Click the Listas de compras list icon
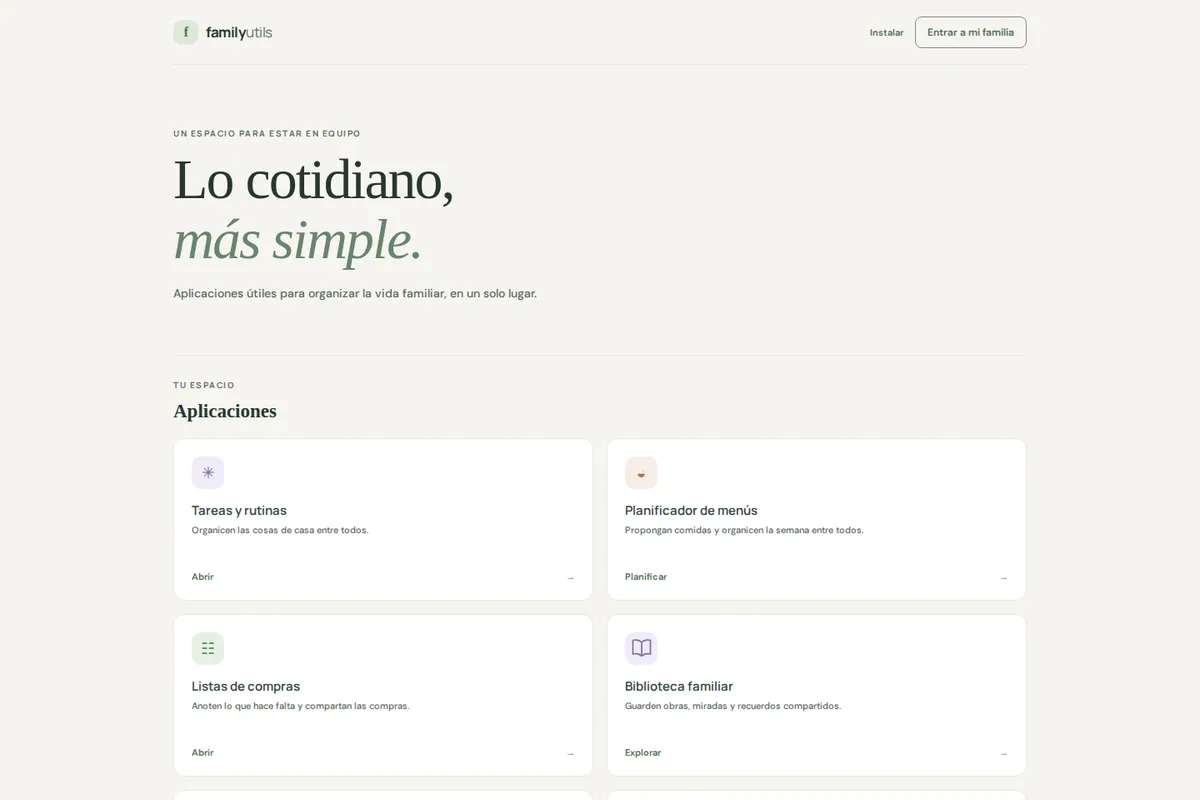Screen dimensions: 1200x800 (208, 649)
